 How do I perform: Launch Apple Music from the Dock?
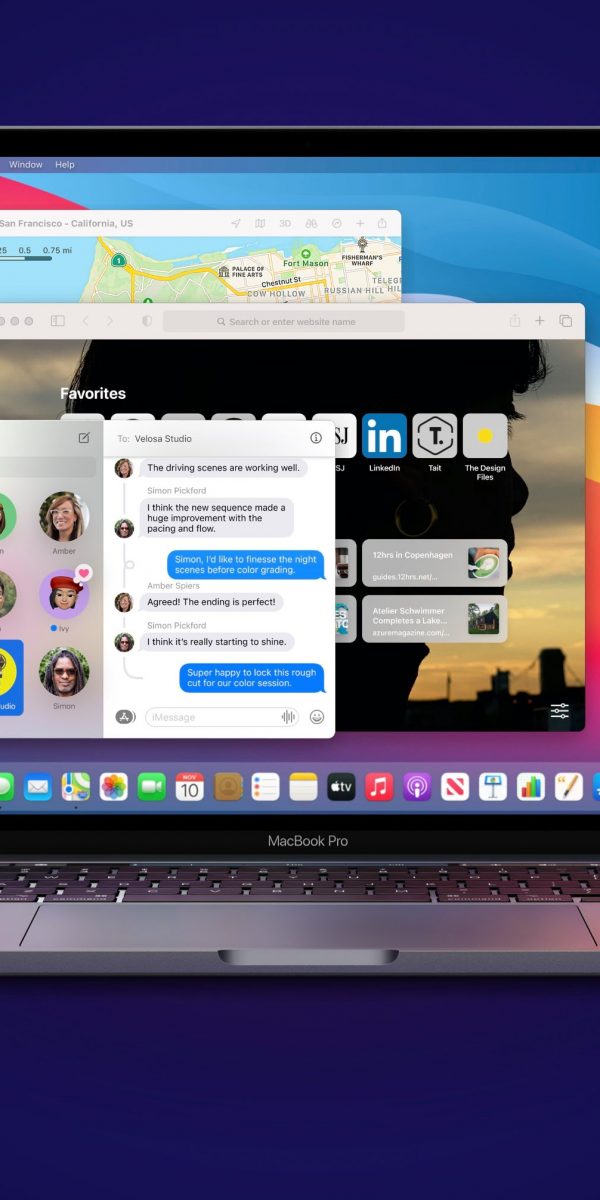(x=379, y=787)
